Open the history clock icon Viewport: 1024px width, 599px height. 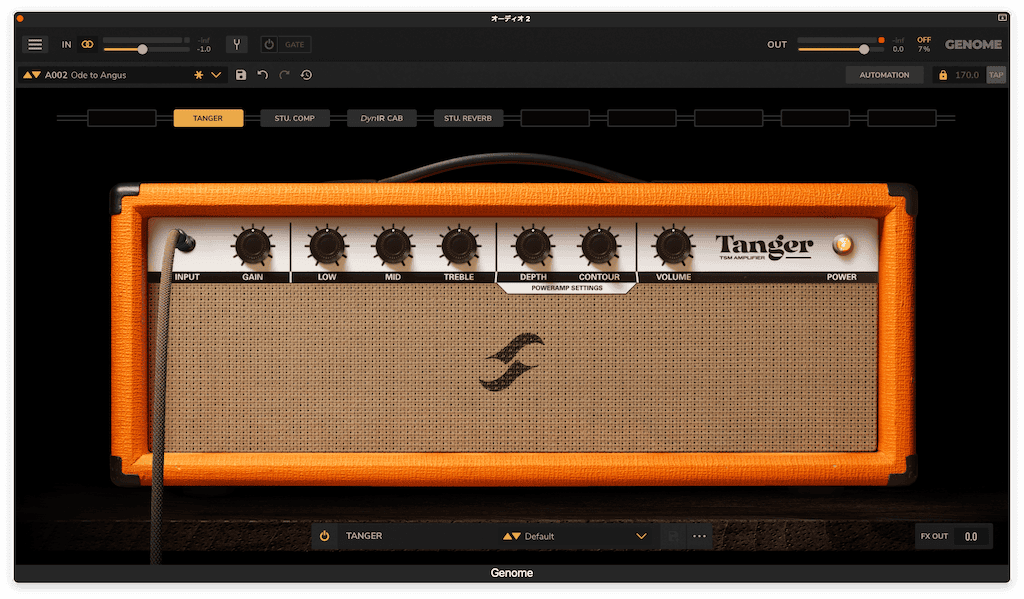tap(306, 75)
